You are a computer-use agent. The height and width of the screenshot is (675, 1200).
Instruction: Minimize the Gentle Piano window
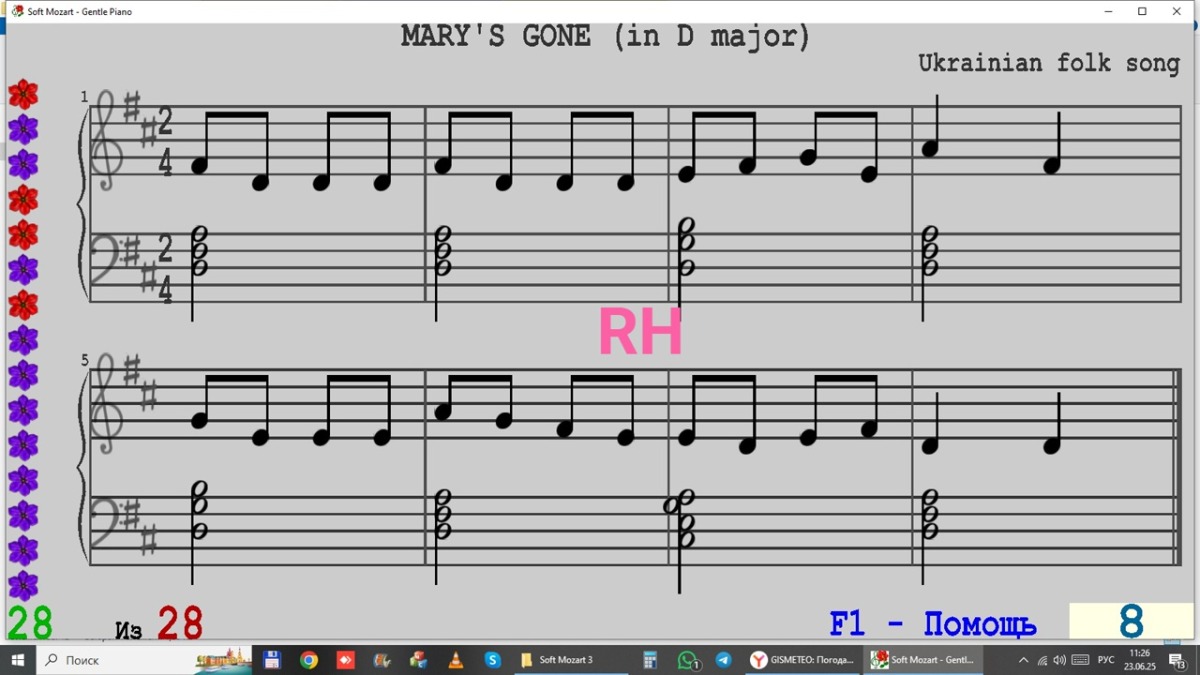(x=1109, y=12)
